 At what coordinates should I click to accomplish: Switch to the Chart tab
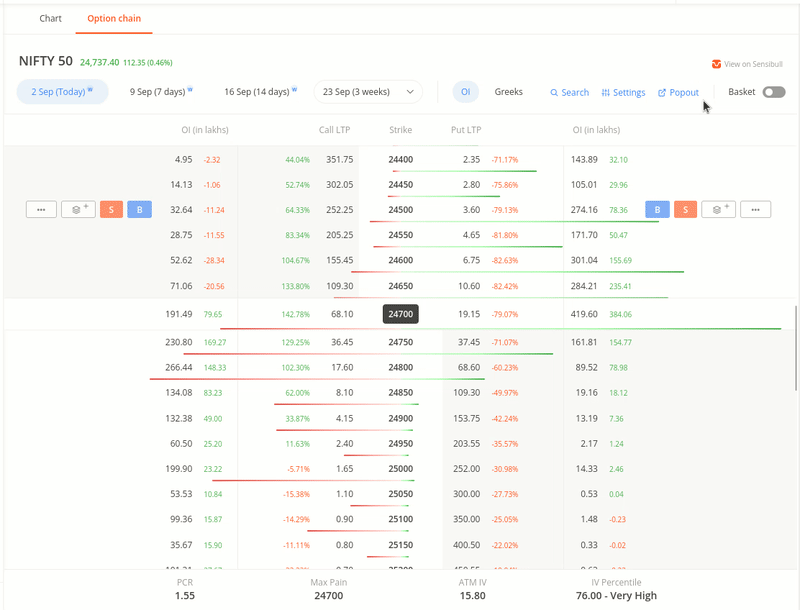tap(50, 19)
